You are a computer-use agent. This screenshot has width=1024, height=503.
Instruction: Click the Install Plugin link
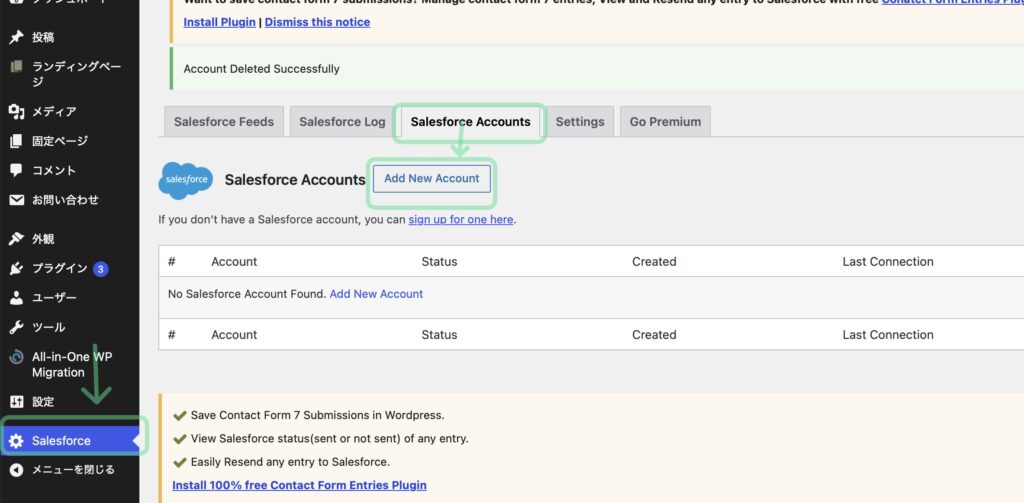[219, 22]
